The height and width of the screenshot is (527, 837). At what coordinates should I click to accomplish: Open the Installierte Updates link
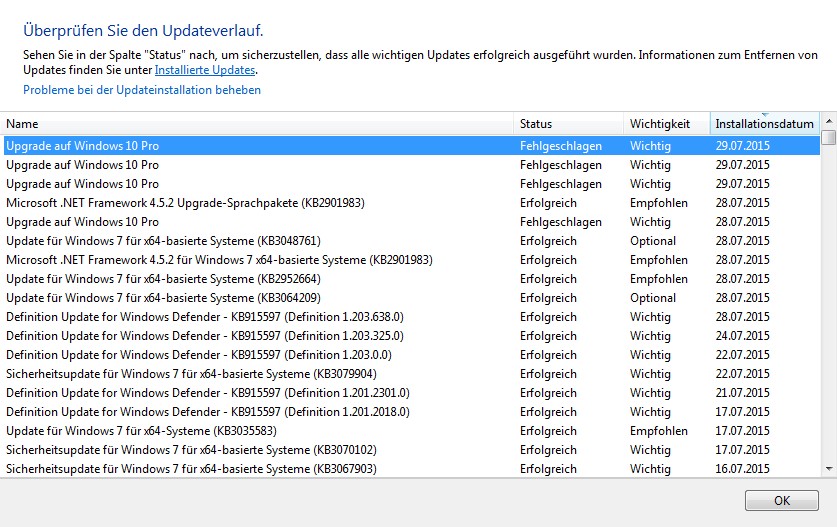[205, 70]
